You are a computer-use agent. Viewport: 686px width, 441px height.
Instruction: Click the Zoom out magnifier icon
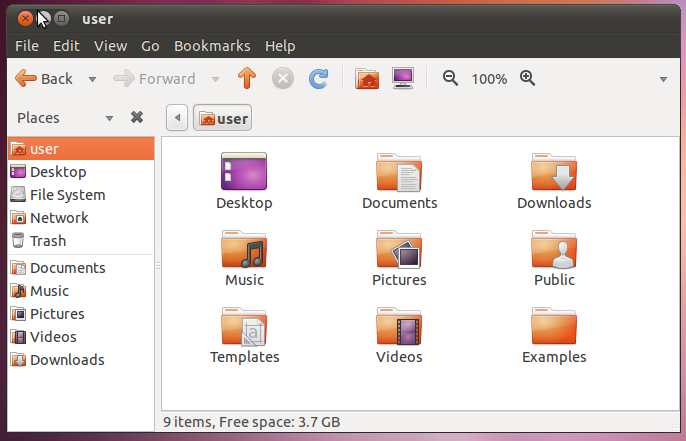(450, 78)
